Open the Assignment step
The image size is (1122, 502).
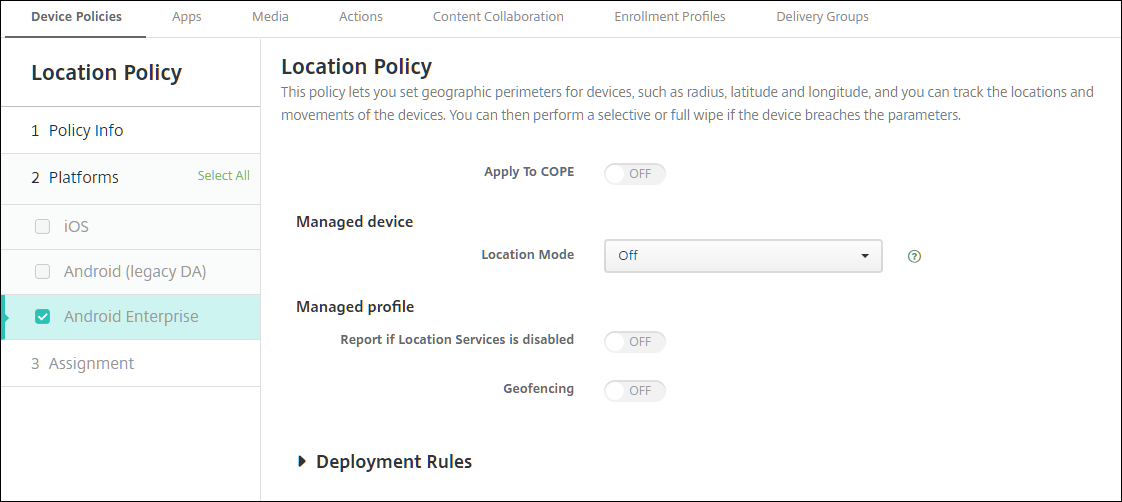(91, 364)
